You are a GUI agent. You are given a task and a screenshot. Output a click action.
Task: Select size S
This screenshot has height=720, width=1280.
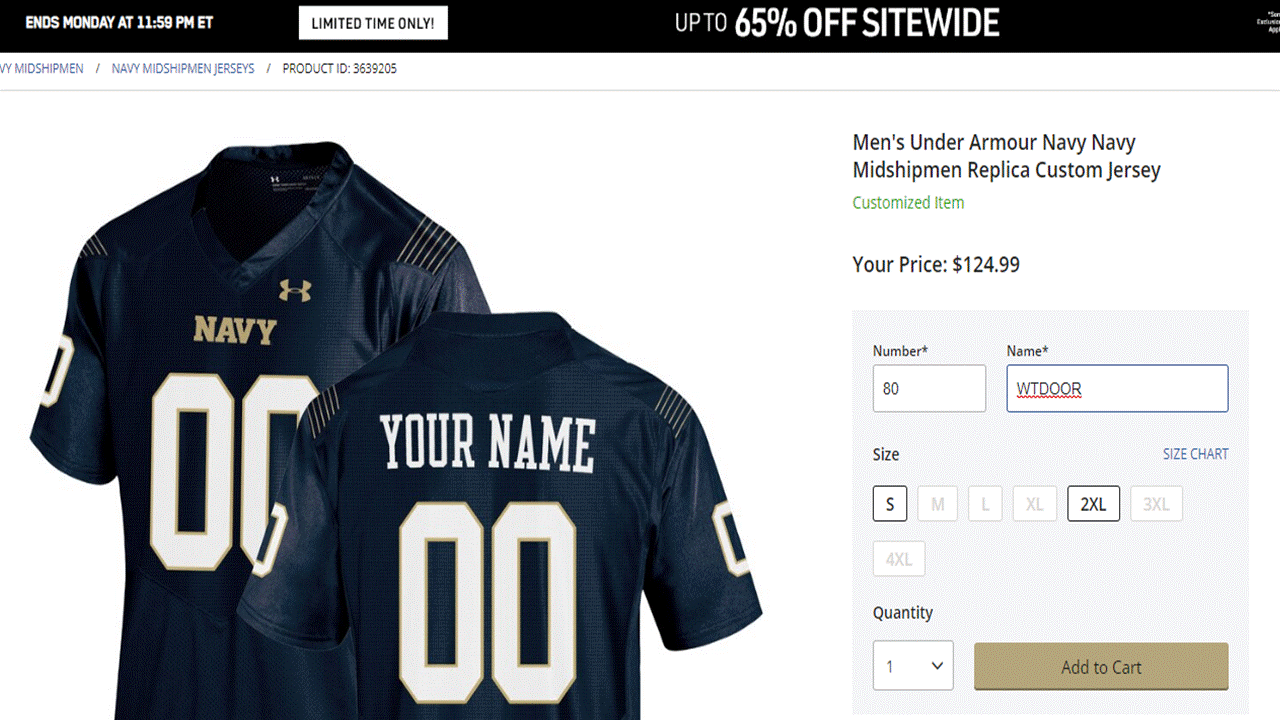click(x=890, y=504)
